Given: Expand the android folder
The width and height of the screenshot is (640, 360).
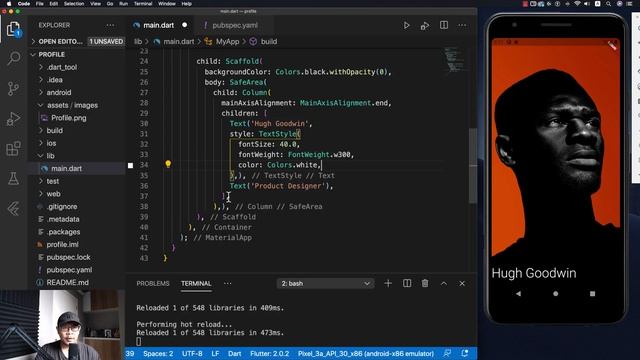Looking at the screenshot, I should coord(59,93).
